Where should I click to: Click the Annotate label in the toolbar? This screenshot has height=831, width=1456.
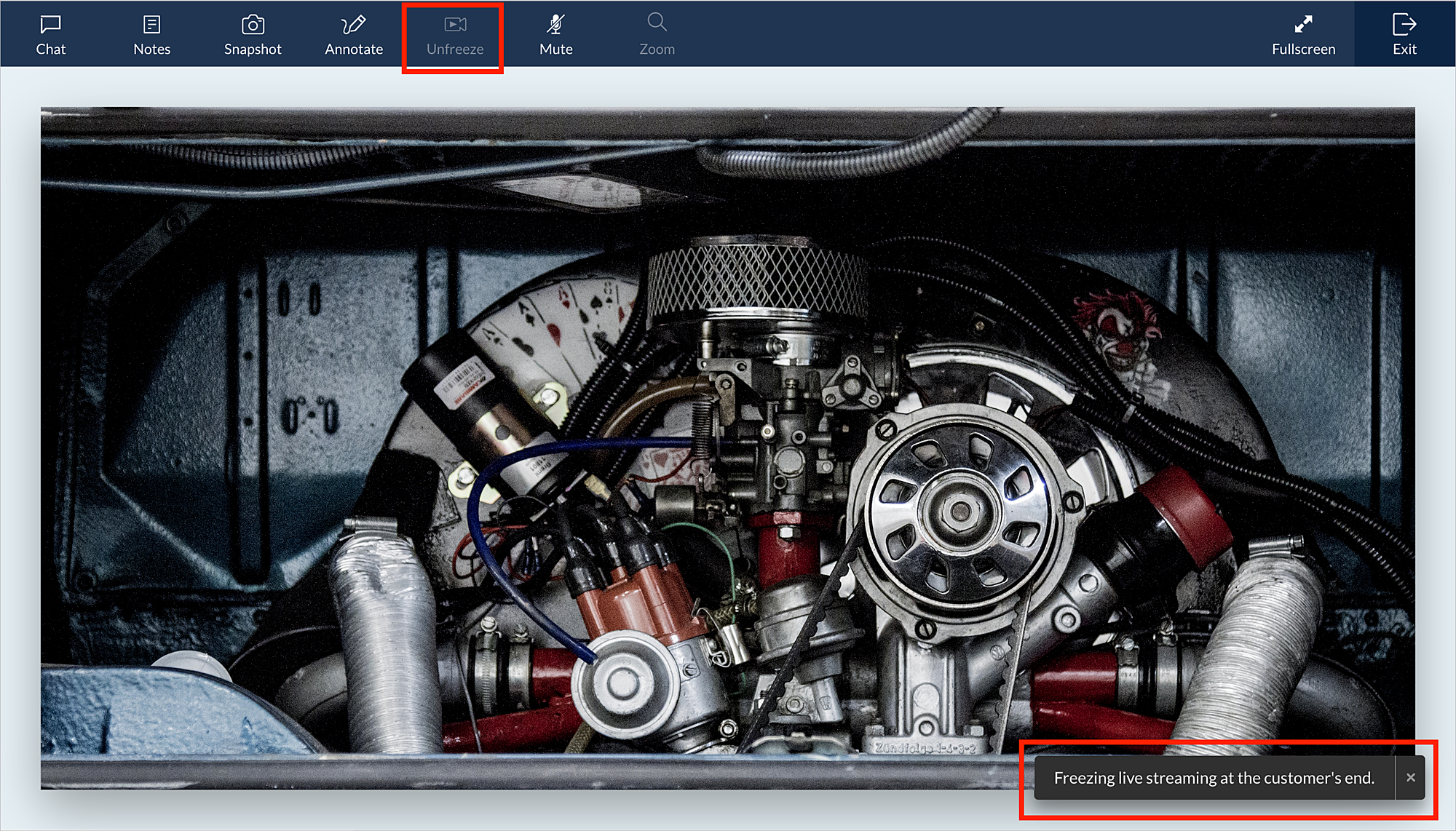point(354,49)
